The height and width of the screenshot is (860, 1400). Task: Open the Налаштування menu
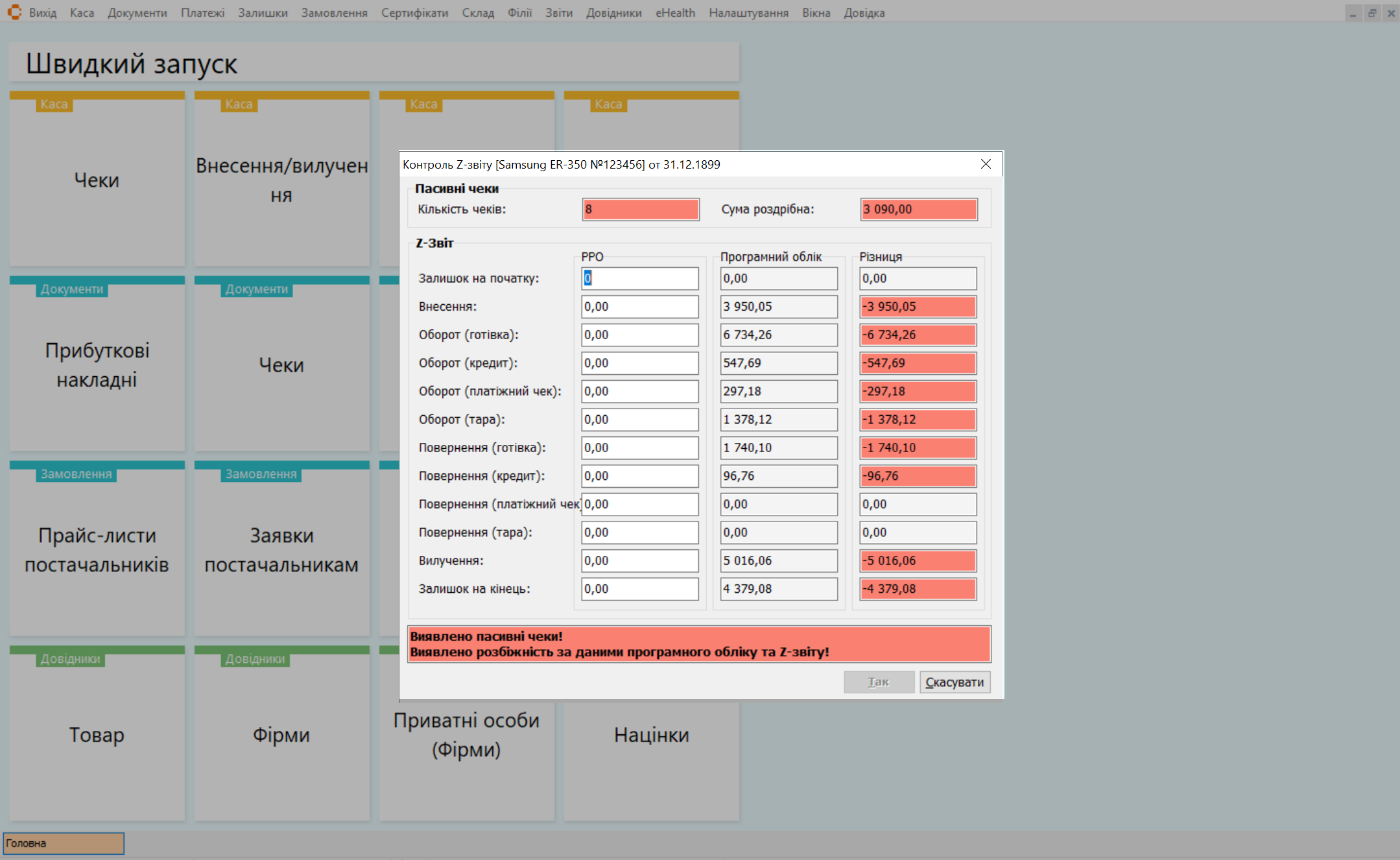click(x=748, y=13)
